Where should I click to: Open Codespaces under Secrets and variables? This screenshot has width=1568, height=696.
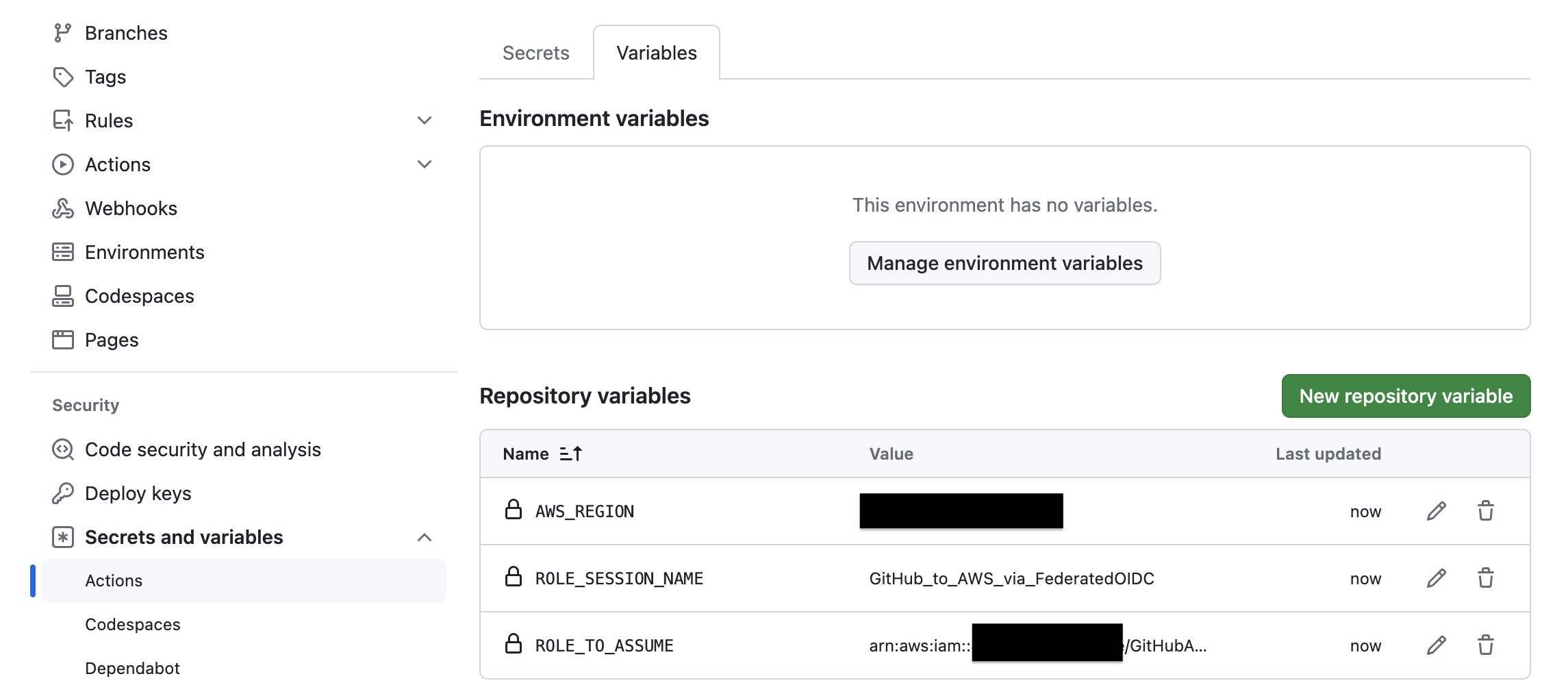pos(132,624)
